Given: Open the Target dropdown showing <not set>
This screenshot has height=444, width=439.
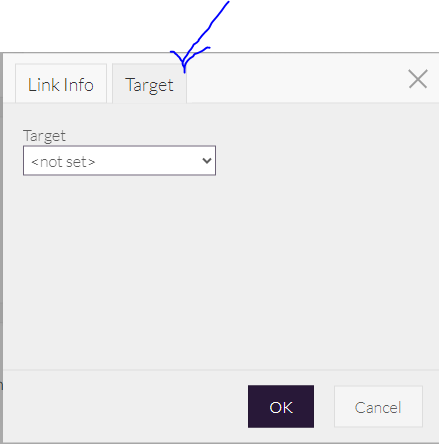Looking at the screenshot, I should (x=119, y=160).
